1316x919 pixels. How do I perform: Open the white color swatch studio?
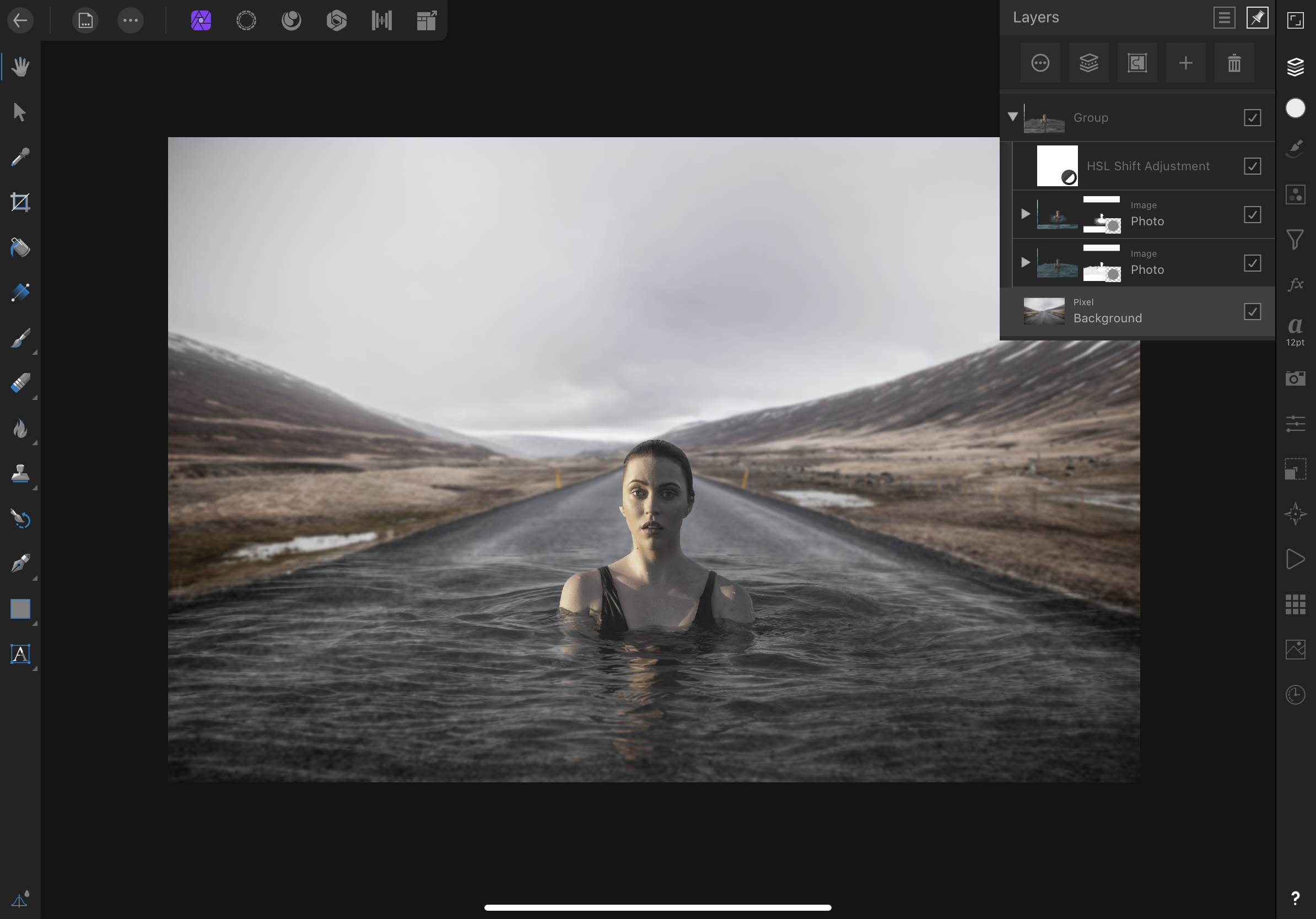click(1295, 109)
